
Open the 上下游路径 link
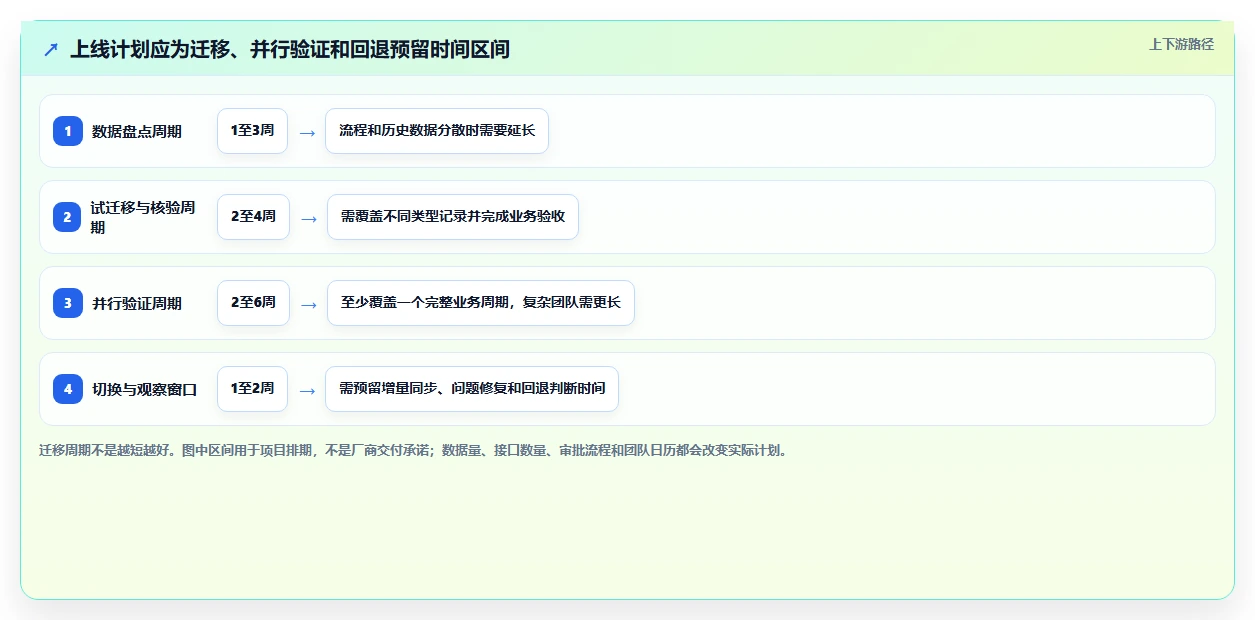[x=1181, y=44]
